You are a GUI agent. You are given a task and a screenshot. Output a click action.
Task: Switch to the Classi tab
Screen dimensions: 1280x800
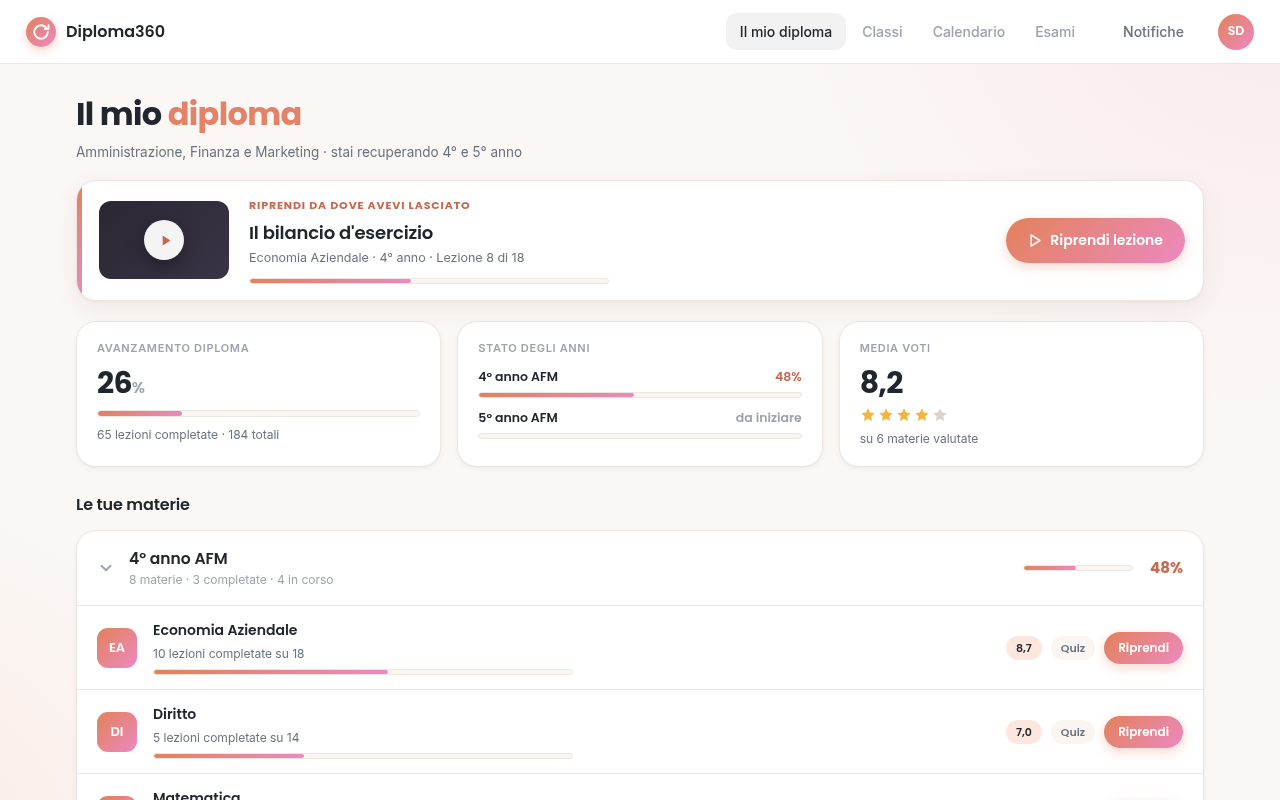882,32
